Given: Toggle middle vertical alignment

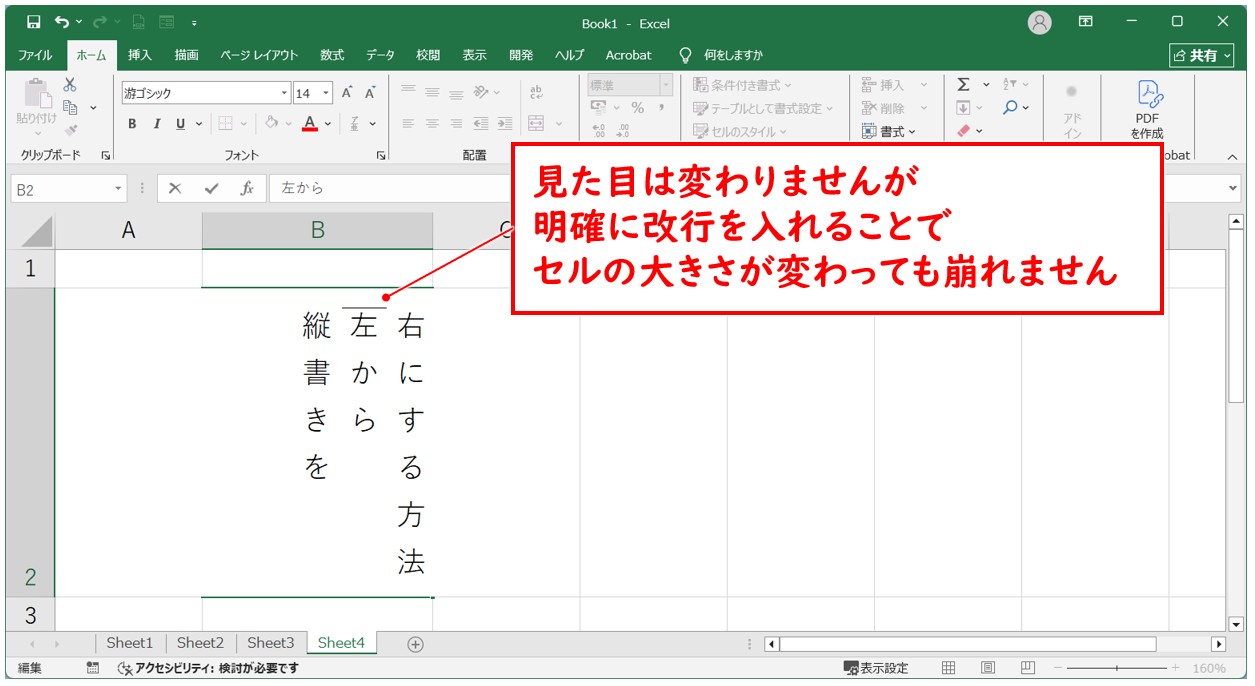Looking at the screenshot, I should tap(432, 92).
